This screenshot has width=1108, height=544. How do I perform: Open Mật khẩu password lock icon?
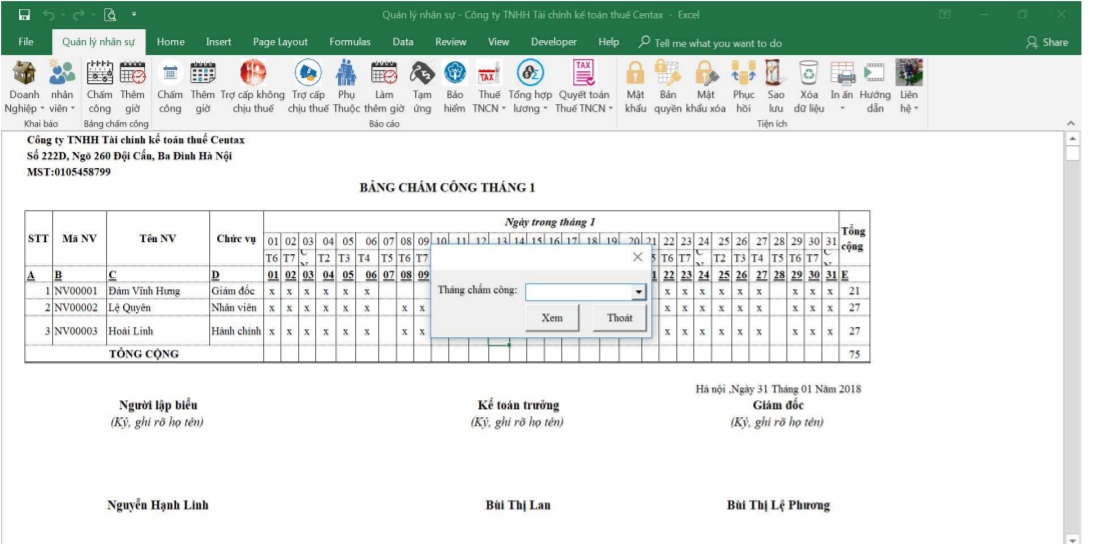635,74
